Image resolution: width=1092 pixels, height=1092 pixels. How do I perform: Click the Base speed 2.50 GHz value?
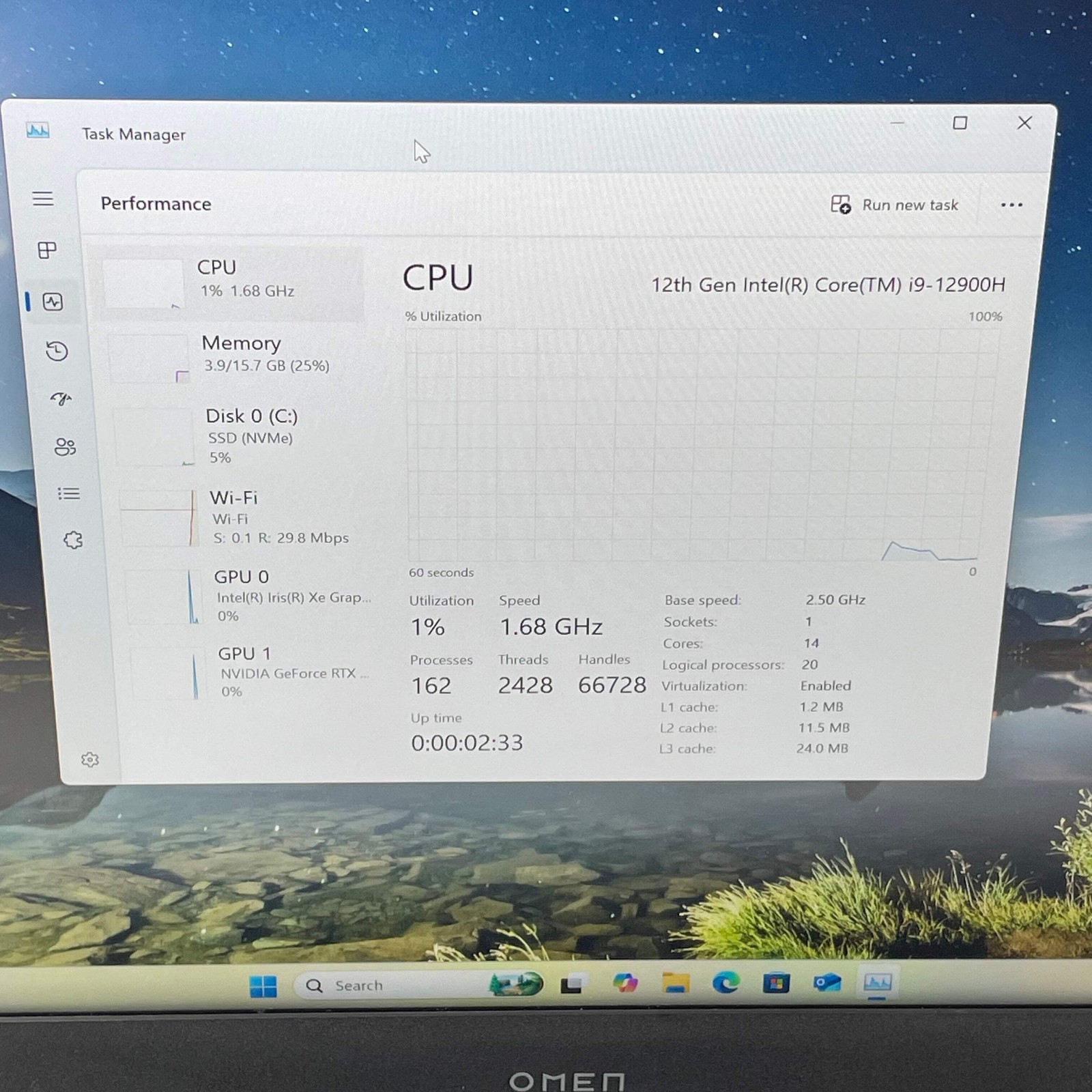point(835,600)
